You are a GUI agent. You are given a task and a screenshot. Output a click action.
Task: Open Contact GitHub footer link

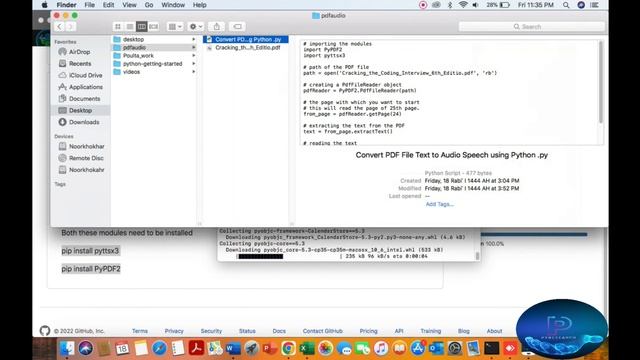(323, 331)
